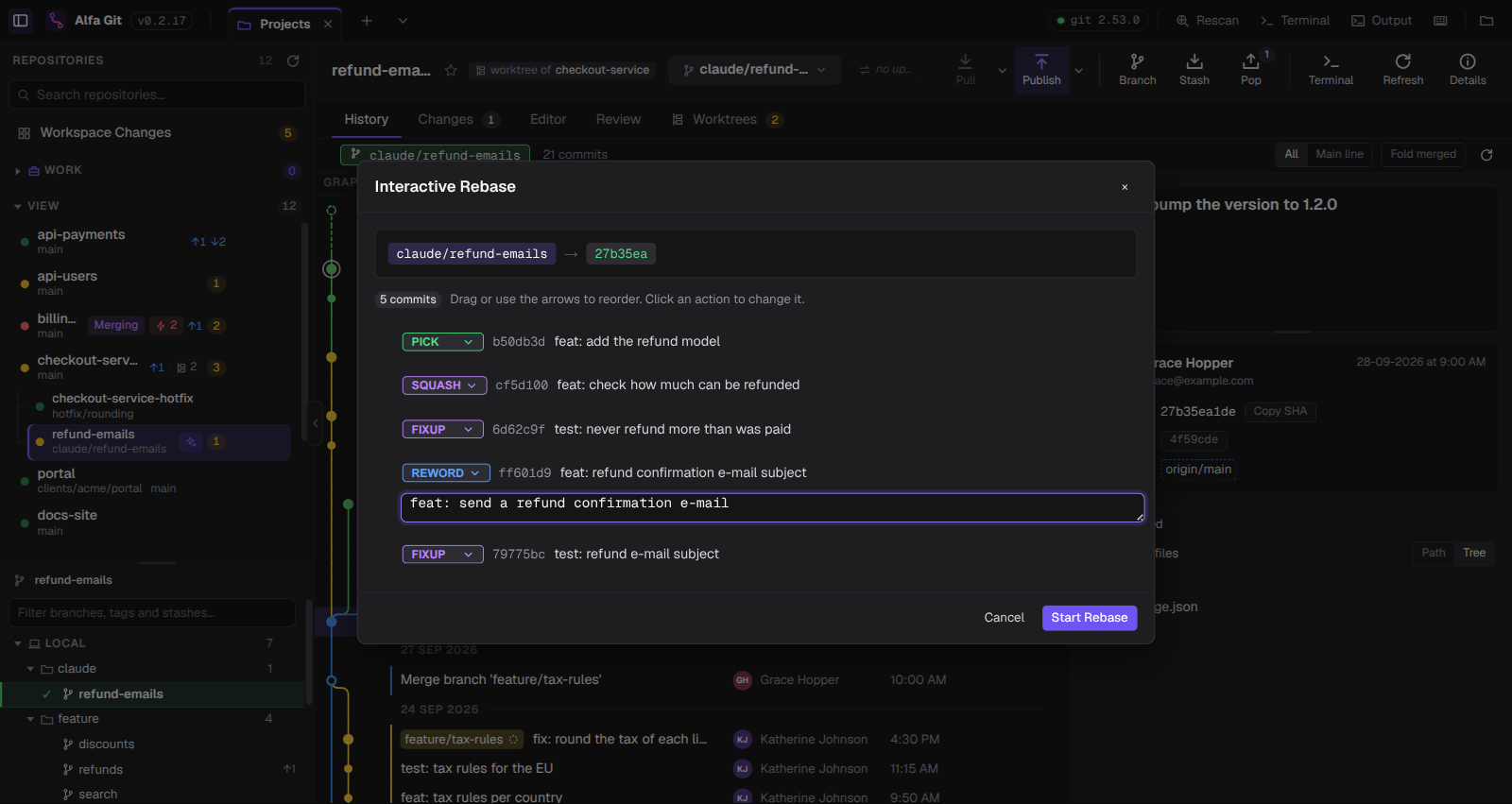
Task: Open the Pull options chevron
Action: coord(1002,71)
